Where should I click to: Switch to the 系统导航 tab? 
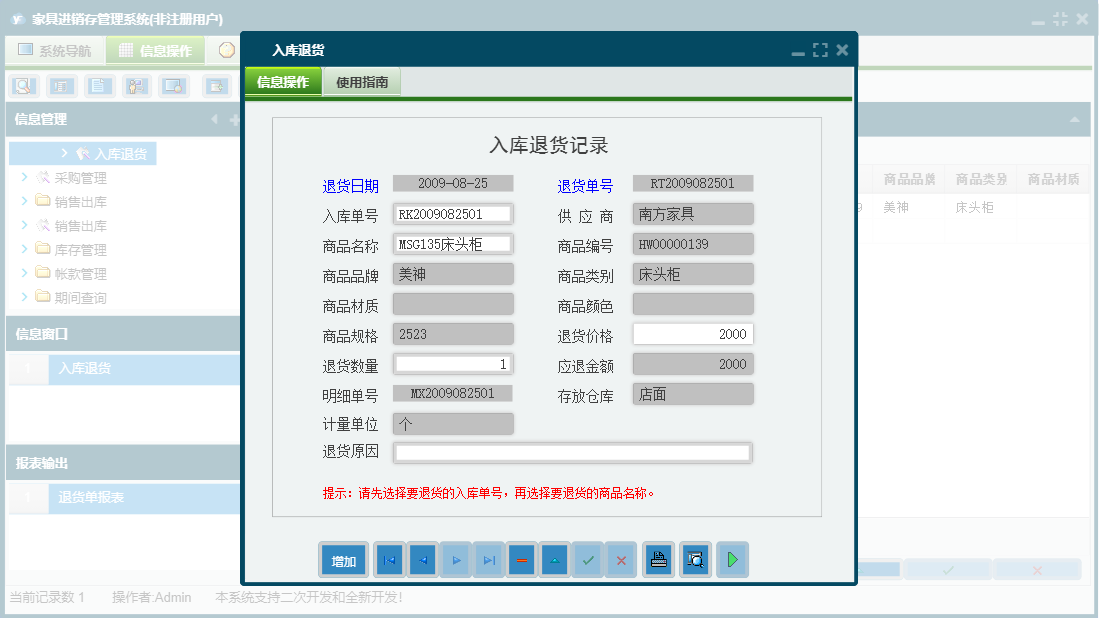(63, 49)
